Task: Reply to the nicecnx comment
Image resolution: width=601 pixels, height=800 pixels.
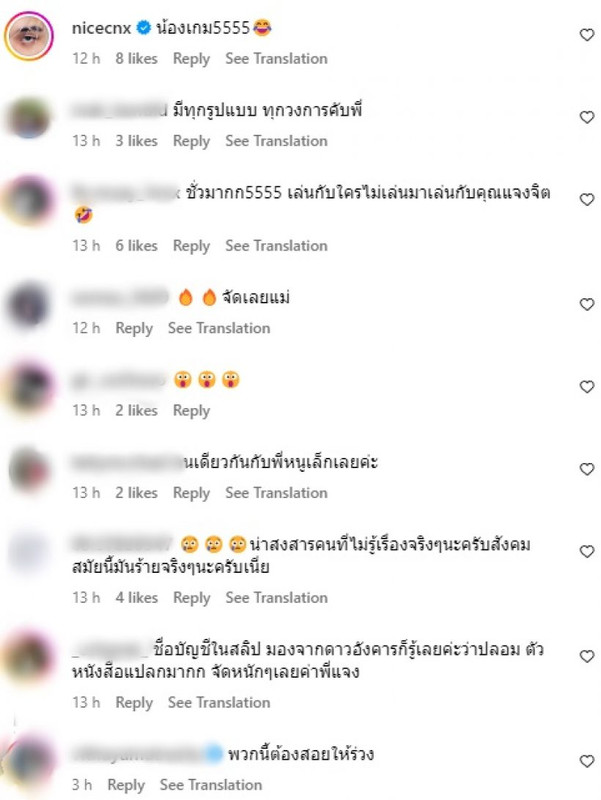Action: coord(191,59)
